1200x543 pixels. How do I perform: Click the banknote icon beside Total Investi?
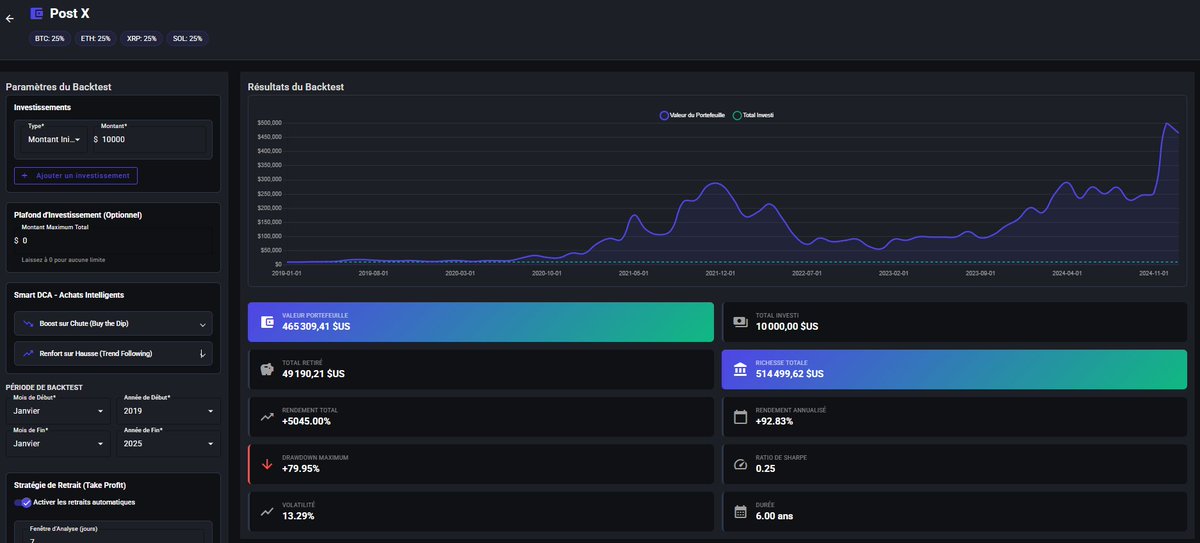[740, 322]
